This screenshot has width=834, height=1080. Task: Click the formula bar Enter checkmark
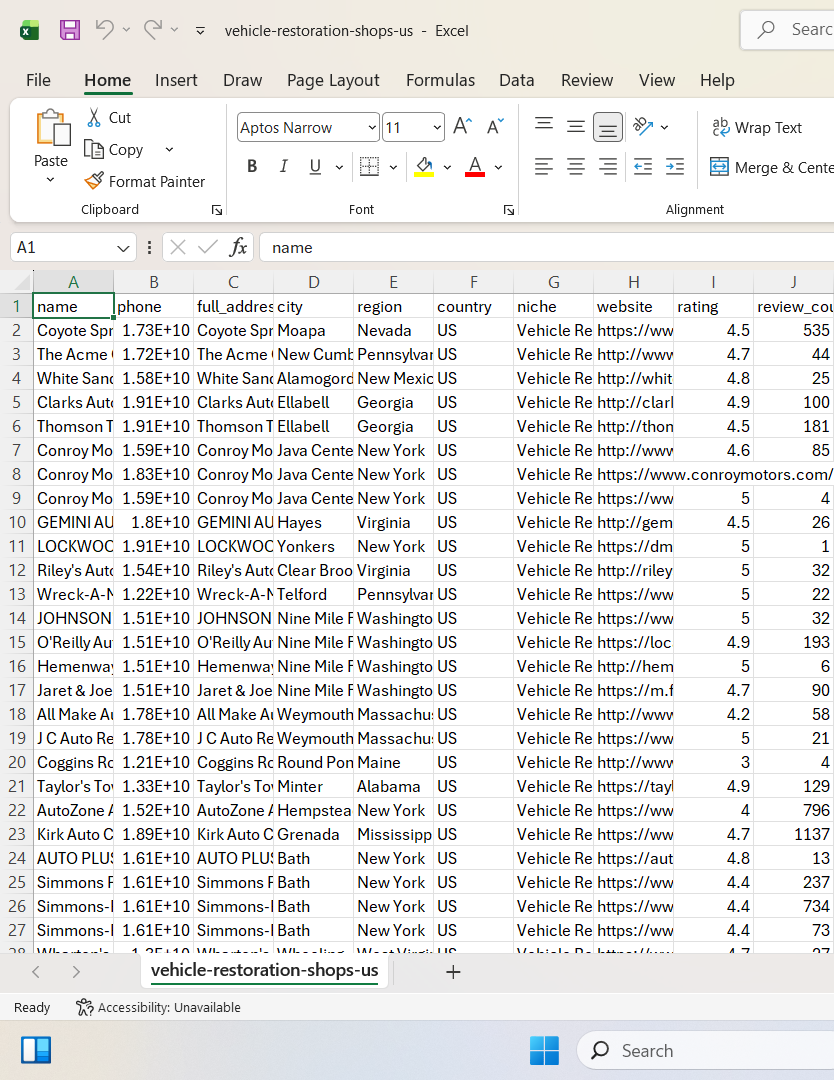click(207, 247)
